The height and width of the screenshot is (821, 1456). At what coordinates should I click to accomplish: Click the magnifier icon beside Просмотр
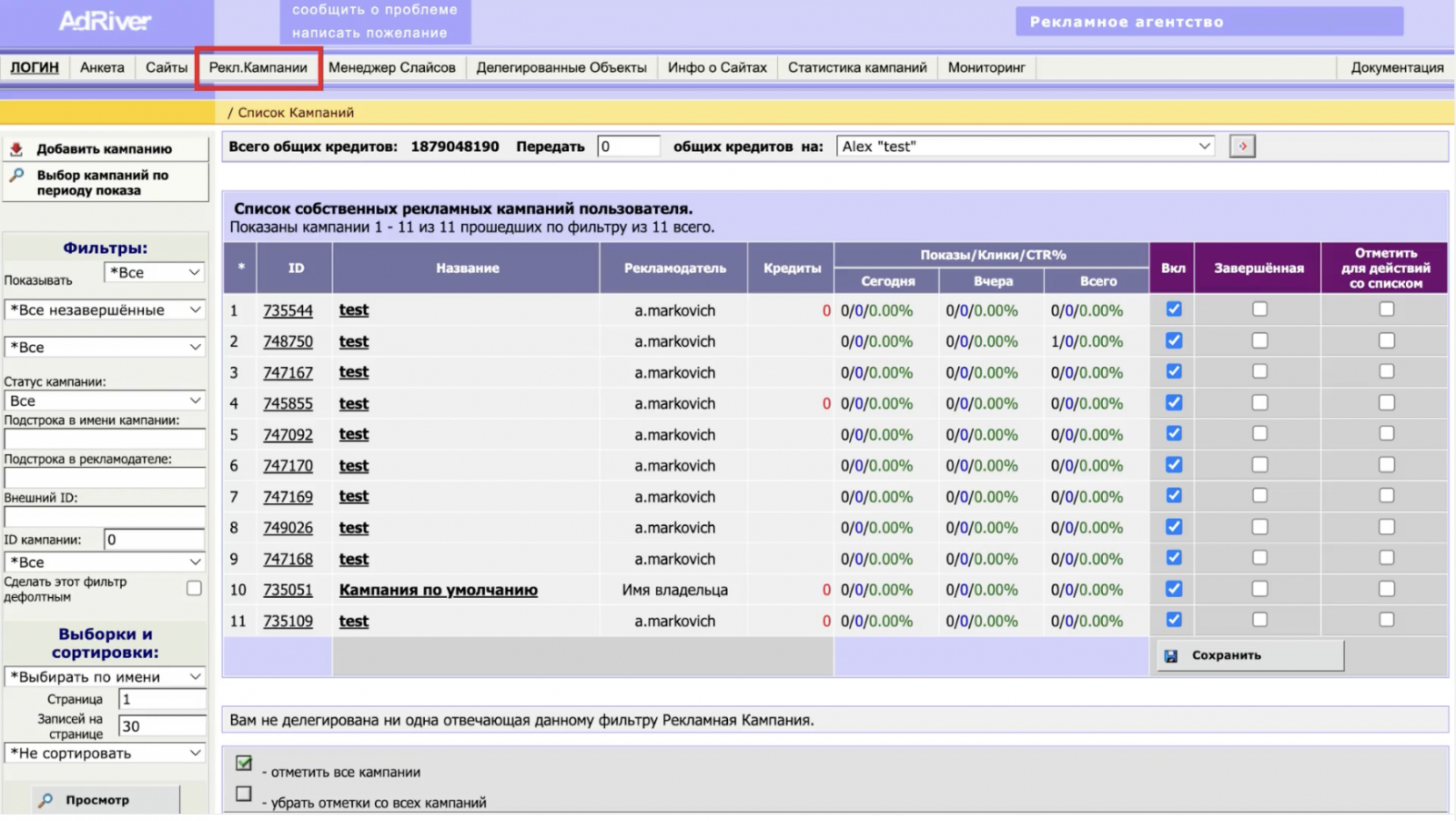coord(45,800)
